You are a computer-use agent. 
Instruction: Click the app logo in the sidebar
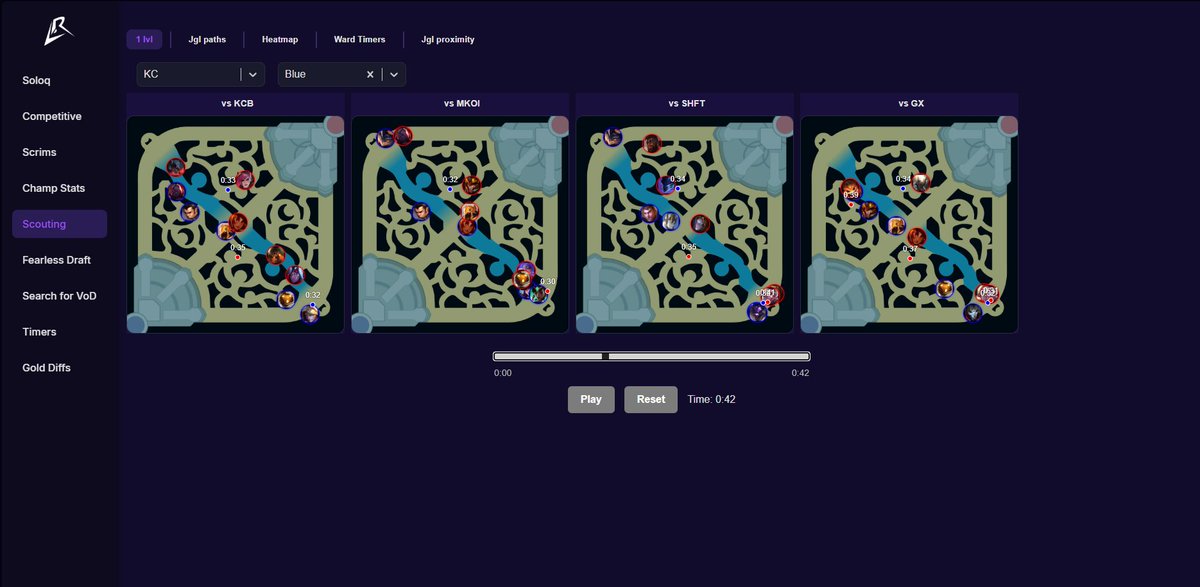point(59,33)
